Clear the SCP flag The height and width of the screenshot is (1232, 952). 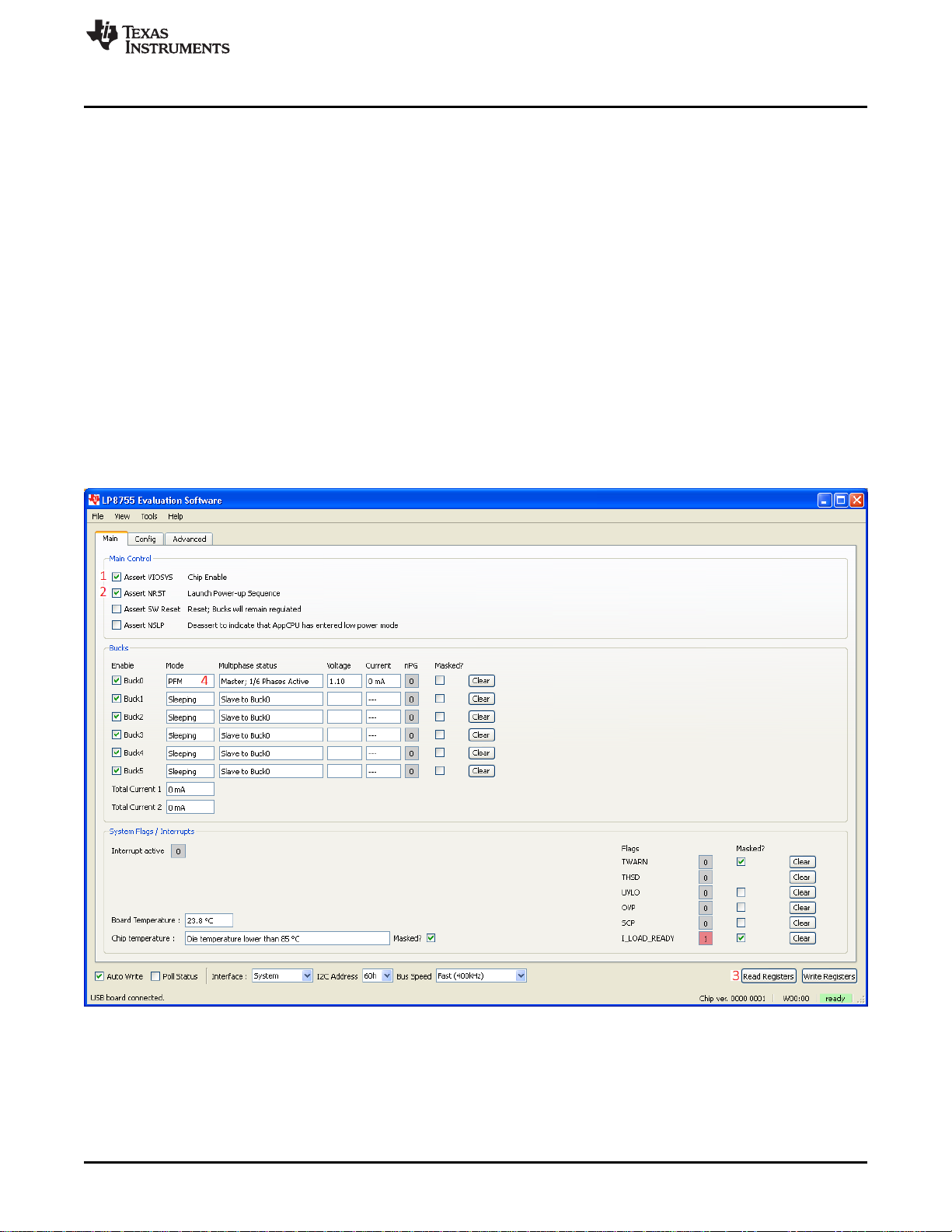[802, 923]
